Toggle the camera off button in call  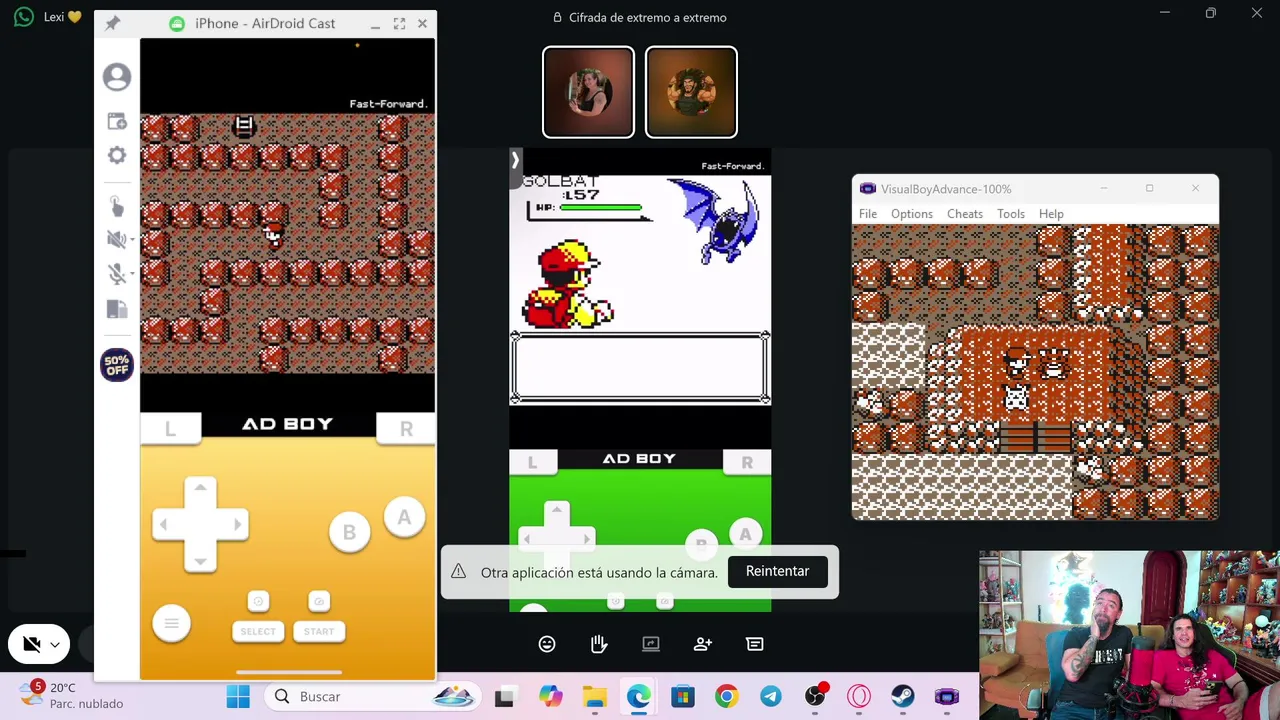[31, 644]
